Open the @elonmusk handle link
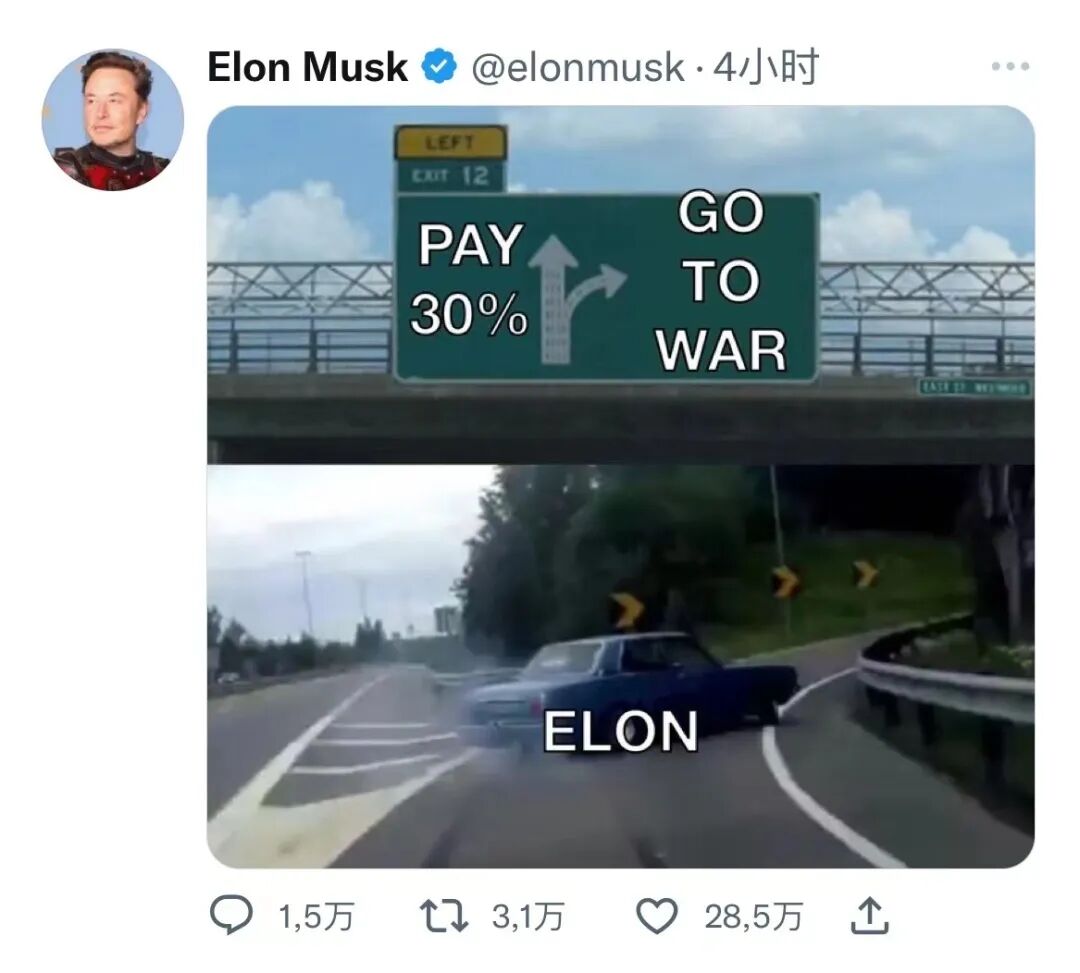Image resolution: width=1080 pixels, height=973 pixels. pos(578,67)
